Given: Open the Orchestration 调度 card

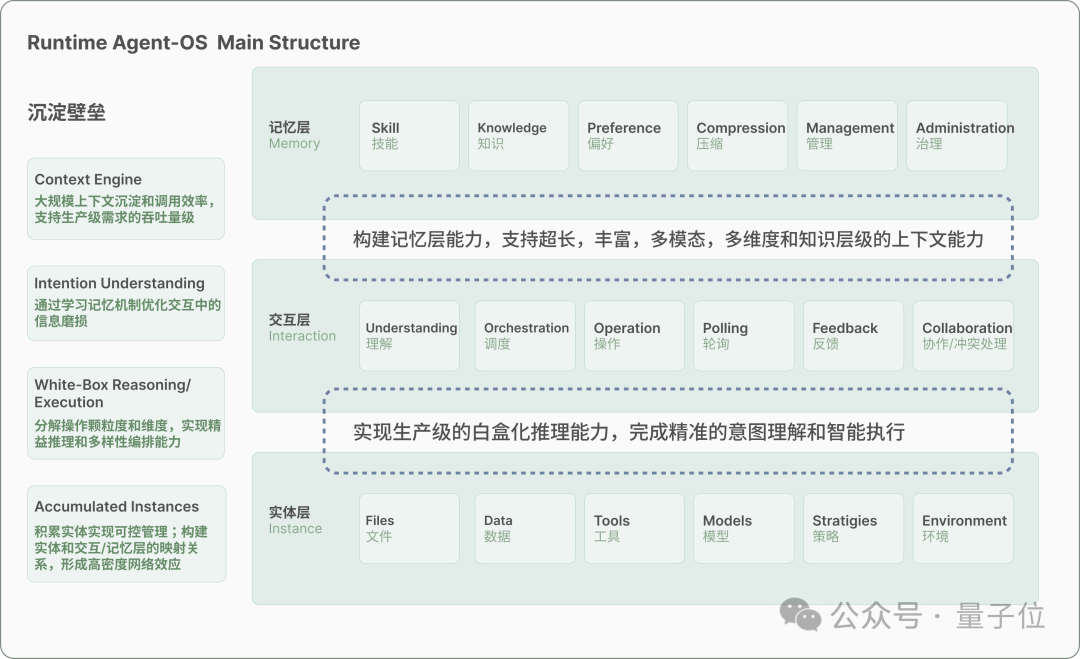Looking at the screenshot, I should pyautogui.click(x=525, y=335).
